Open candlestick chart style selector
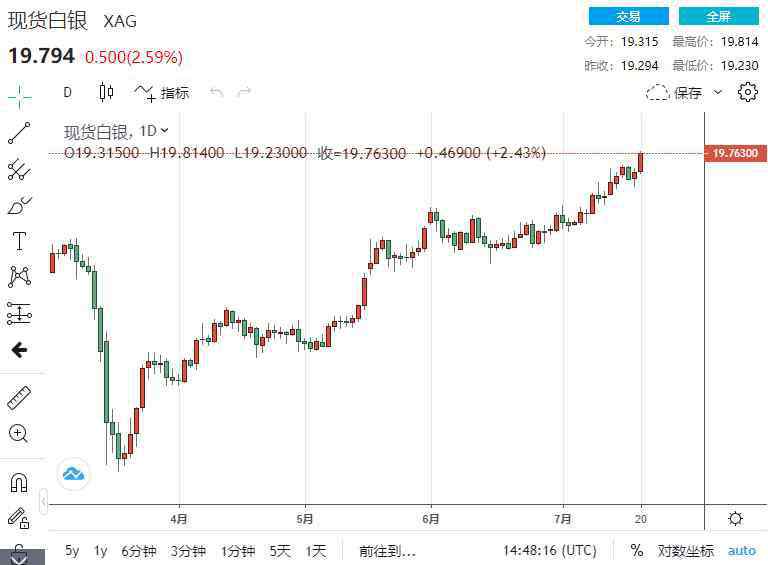This screenshot has width=768, height=565. coord(106,92)
